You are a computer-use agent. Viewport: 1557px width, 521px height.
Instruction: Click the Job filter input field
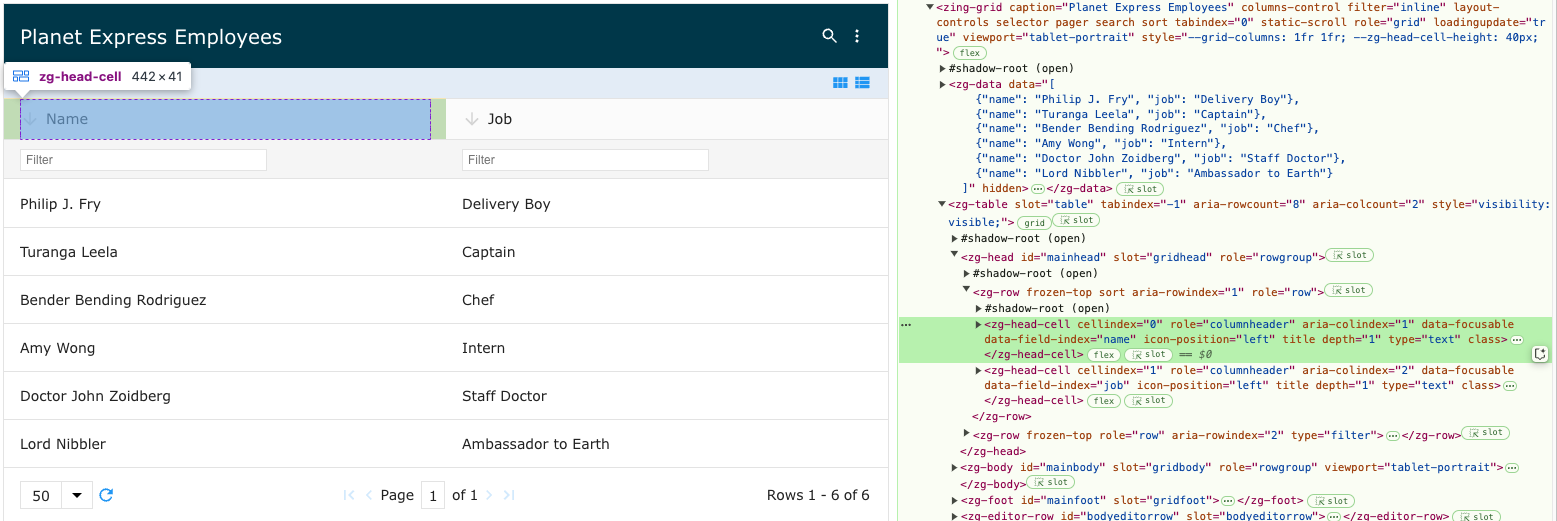(585, 160)
